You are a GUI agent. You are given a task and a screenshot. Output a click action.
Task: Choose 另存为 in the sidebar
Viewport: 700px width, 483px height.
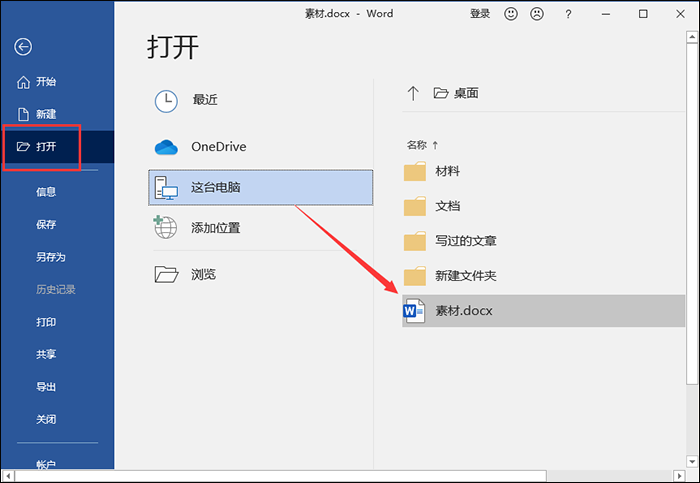(50, 257)
